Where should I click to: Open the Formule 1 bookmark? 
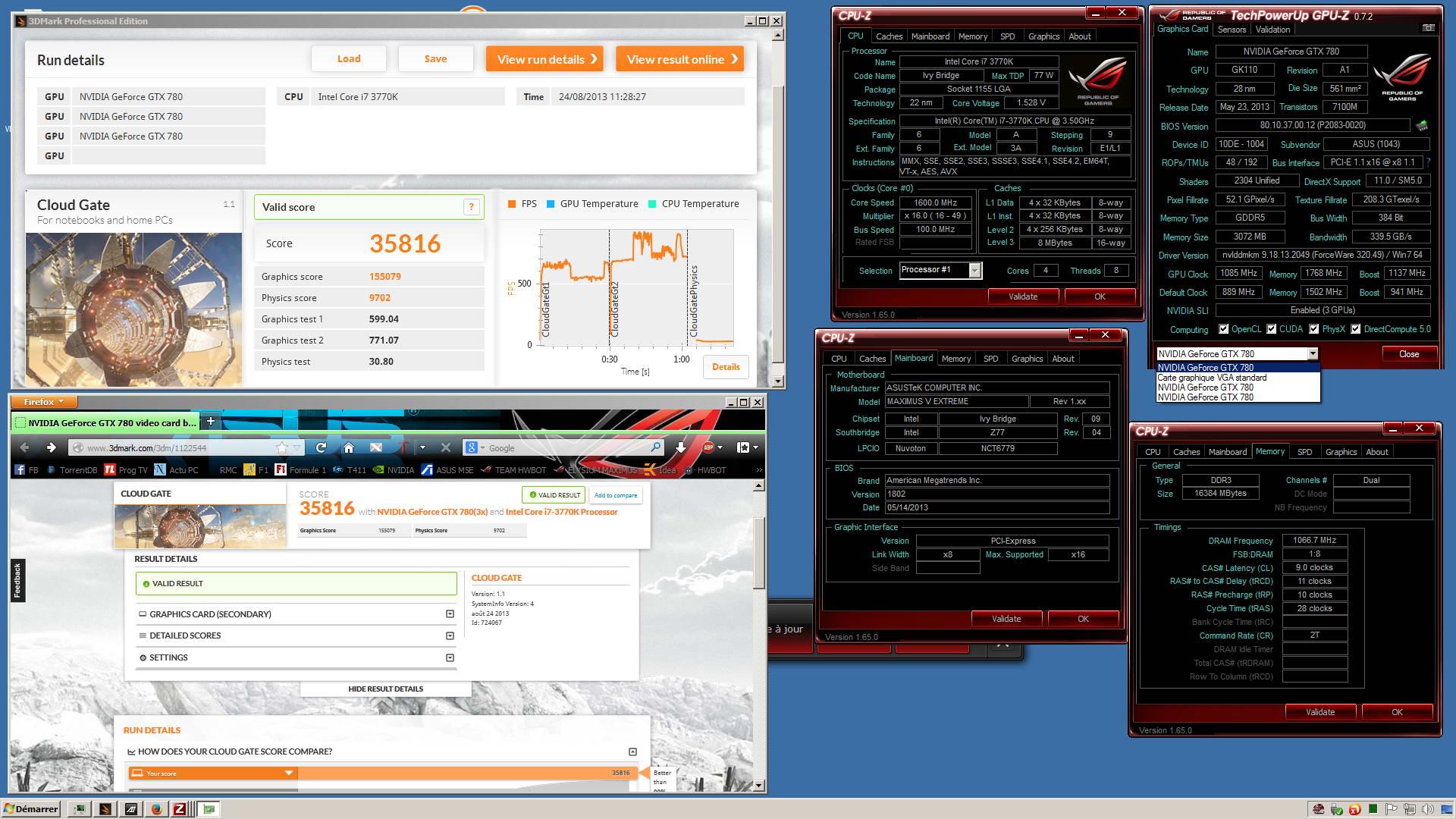click(300, 470)
